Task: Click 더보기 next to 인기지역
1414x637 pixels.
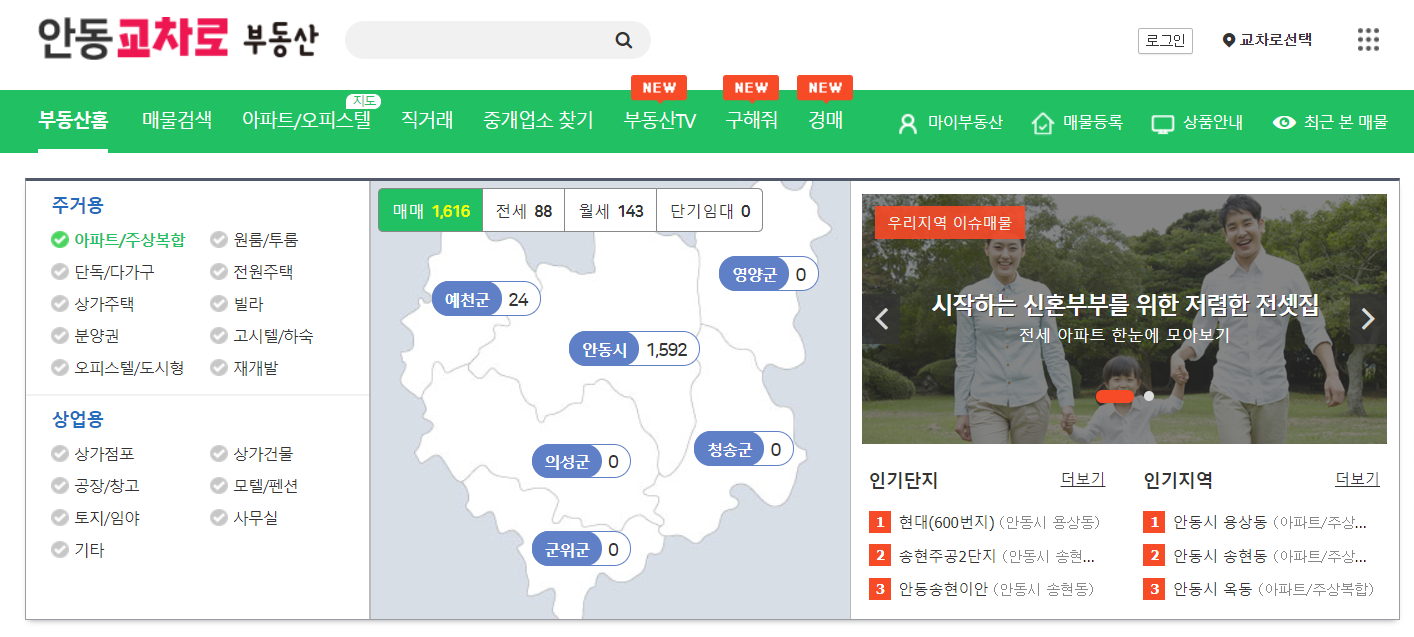Action: [x=1357, y=479]
